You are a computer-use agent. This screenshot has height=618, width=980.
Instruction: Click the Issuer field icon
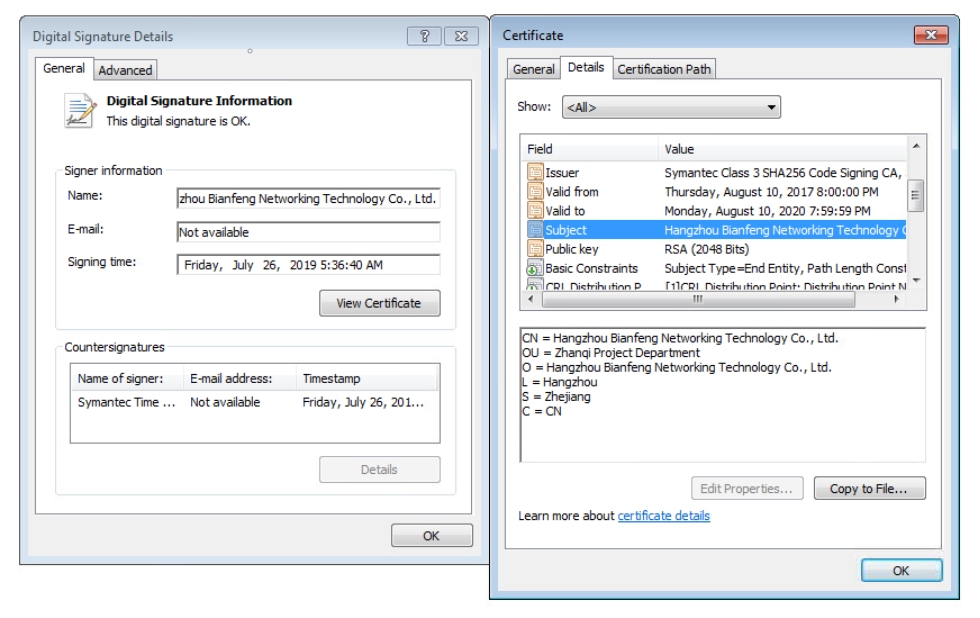[x=535, y=172]
